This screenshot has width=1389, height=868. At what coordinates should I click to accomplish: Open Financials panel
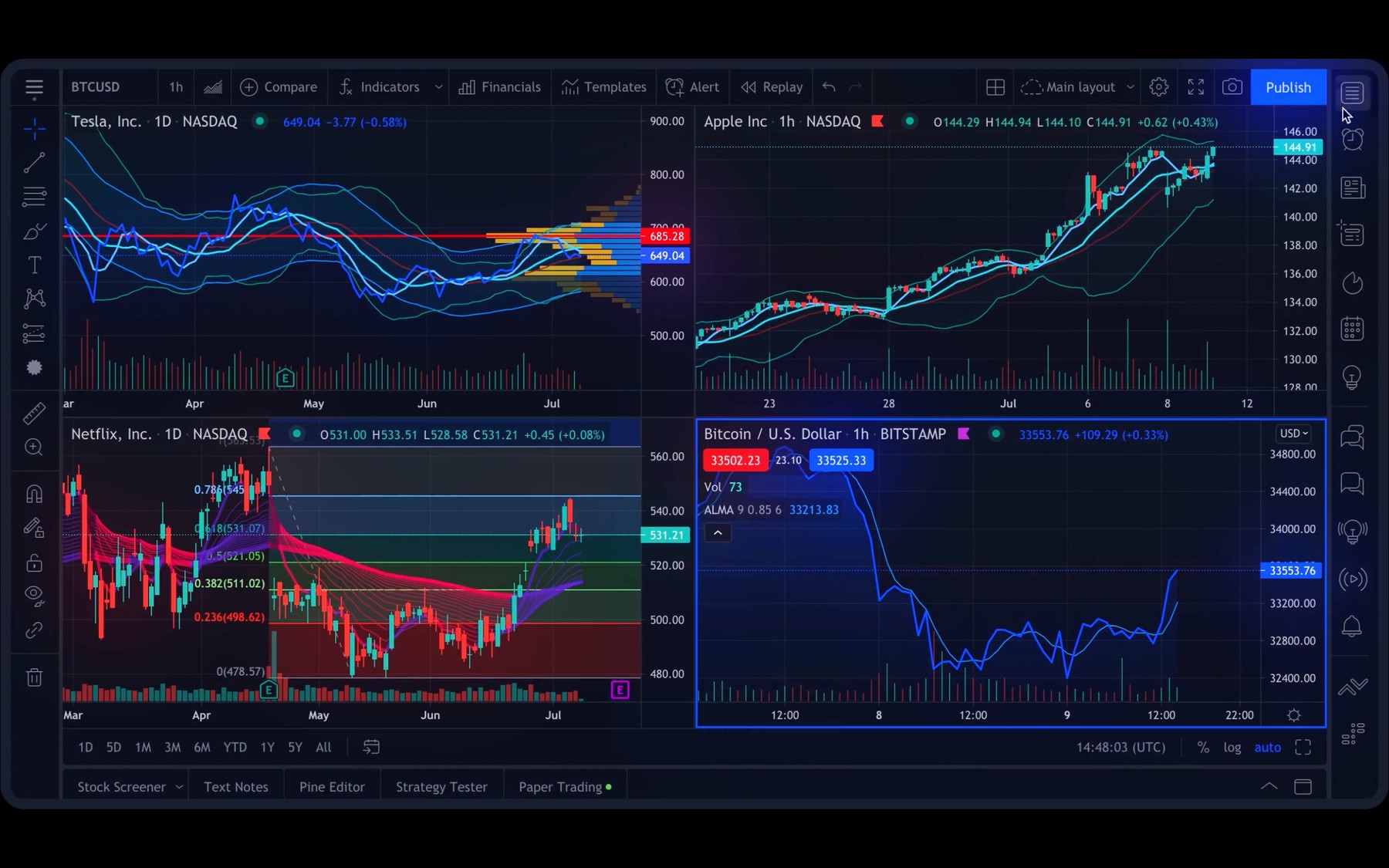pos(500,87)
